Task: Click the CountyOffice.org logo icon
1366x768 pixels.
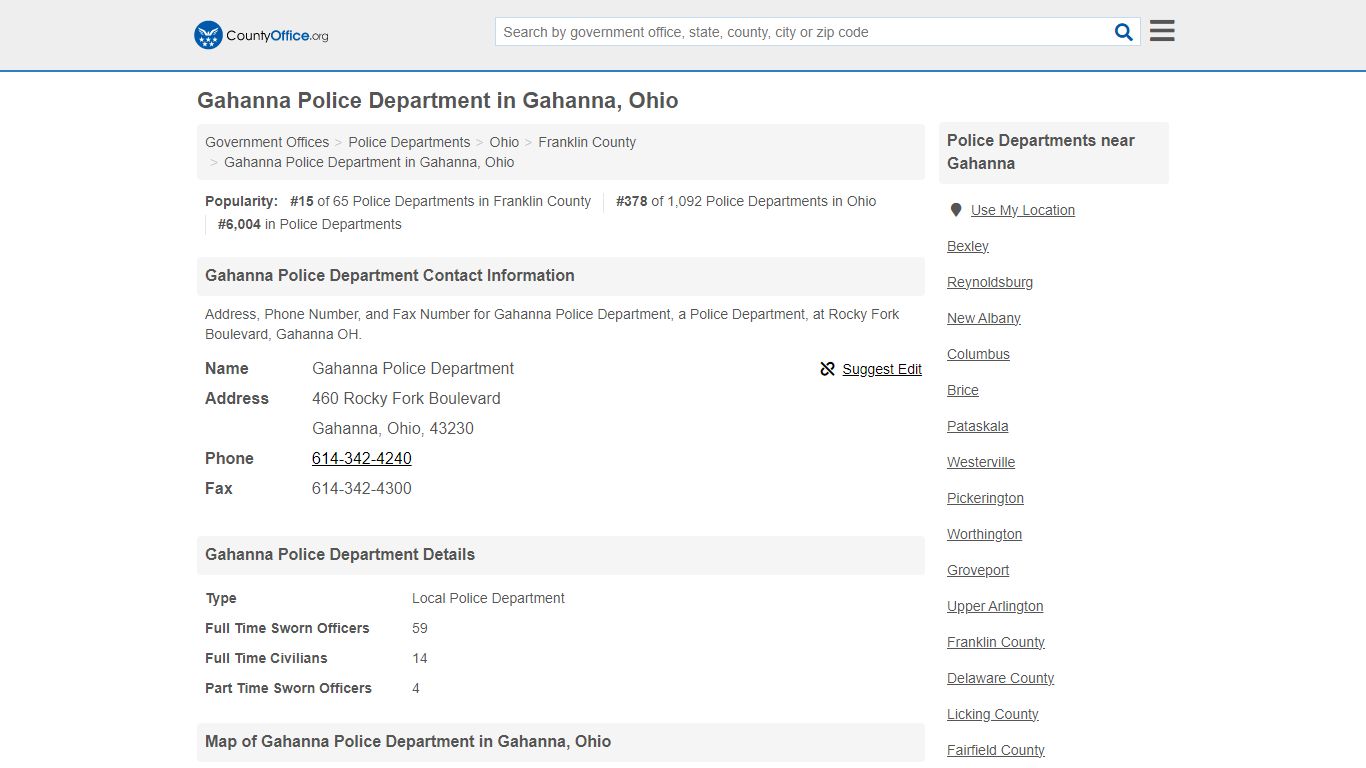Action: click(208, 35)
